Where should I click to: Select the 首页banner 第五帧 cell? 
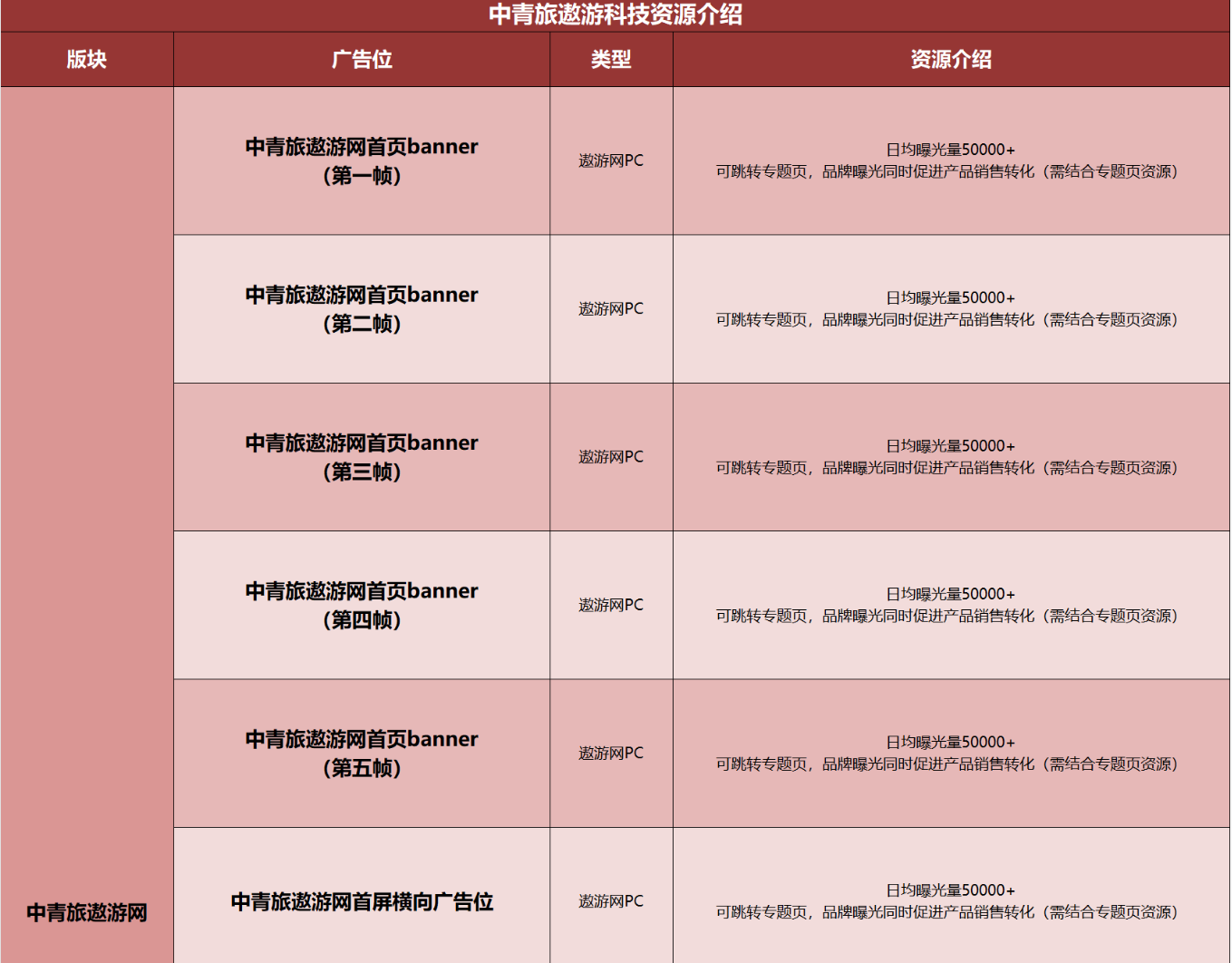pos(362,754)
